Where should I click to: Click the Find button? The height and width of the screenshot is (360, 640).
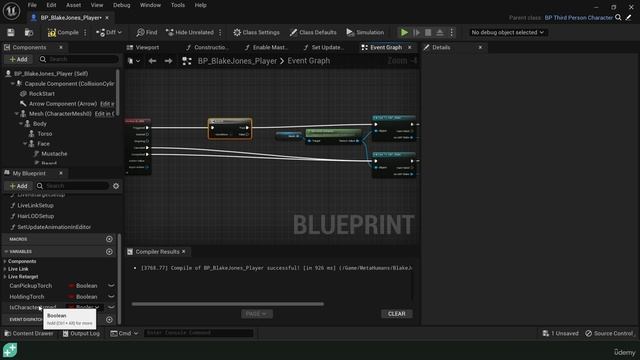(147, 32)
